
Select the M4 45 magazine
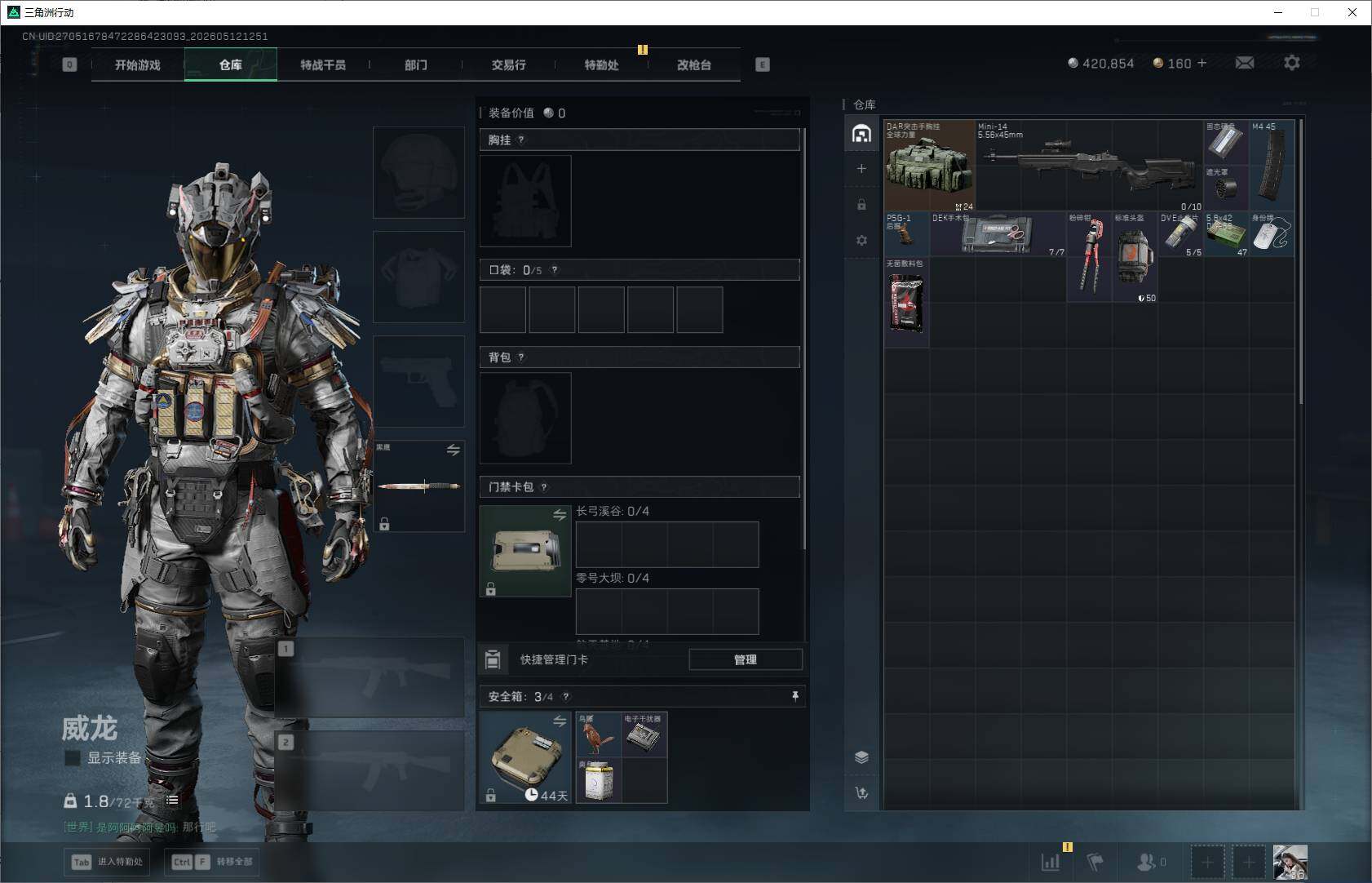click(1272, 166)
